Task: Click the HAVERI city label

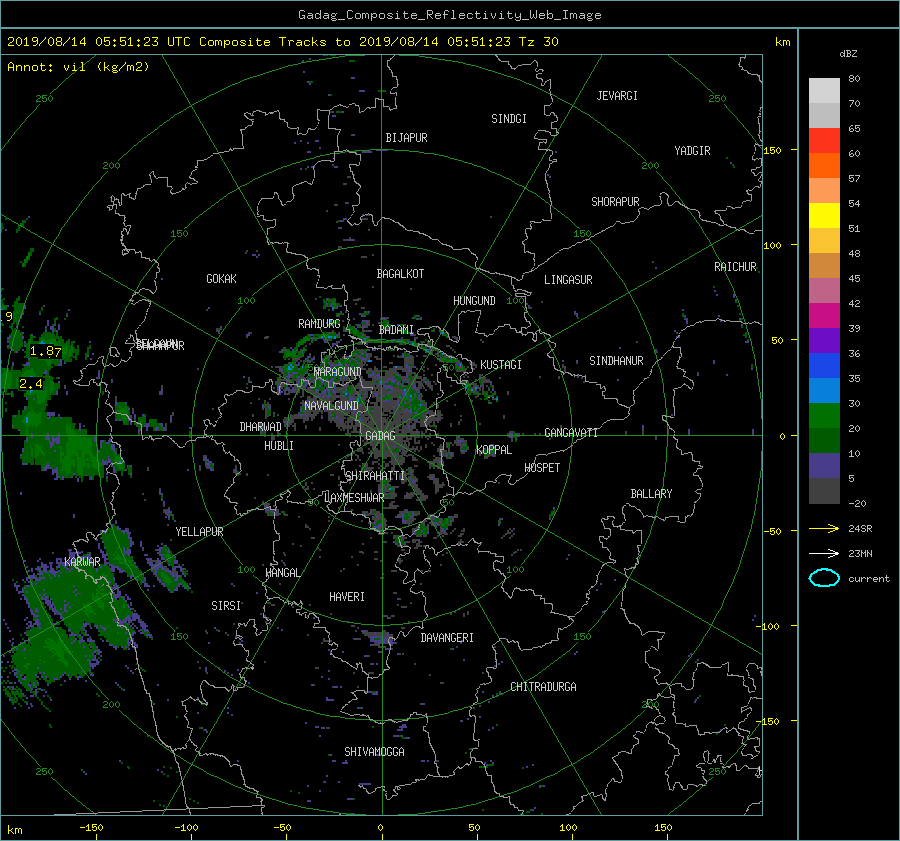Action: pyautogui.click(x=347, y=597)
